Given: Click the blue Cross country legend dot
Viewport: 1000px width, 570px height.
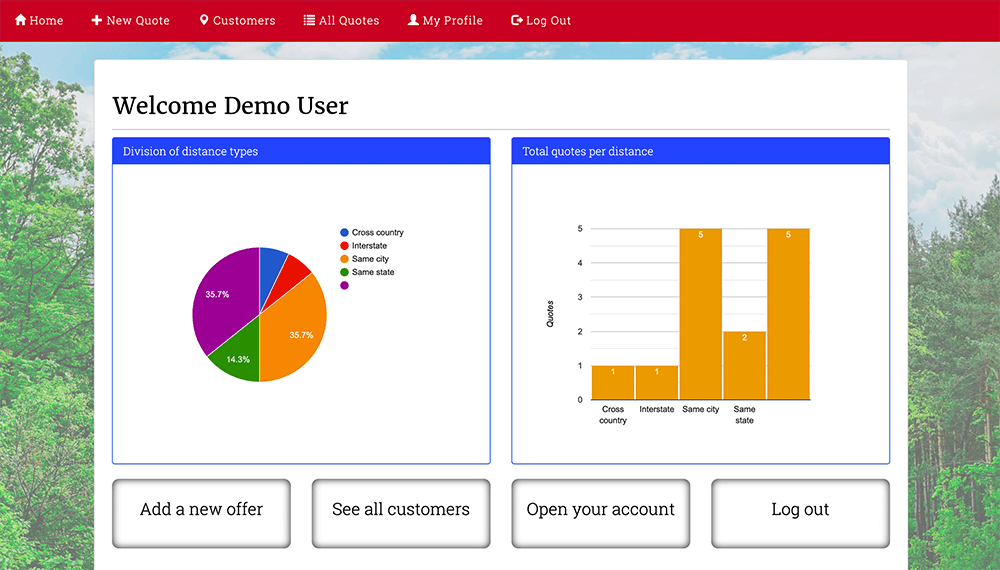Looking at the screenshot, I should 345,232.
